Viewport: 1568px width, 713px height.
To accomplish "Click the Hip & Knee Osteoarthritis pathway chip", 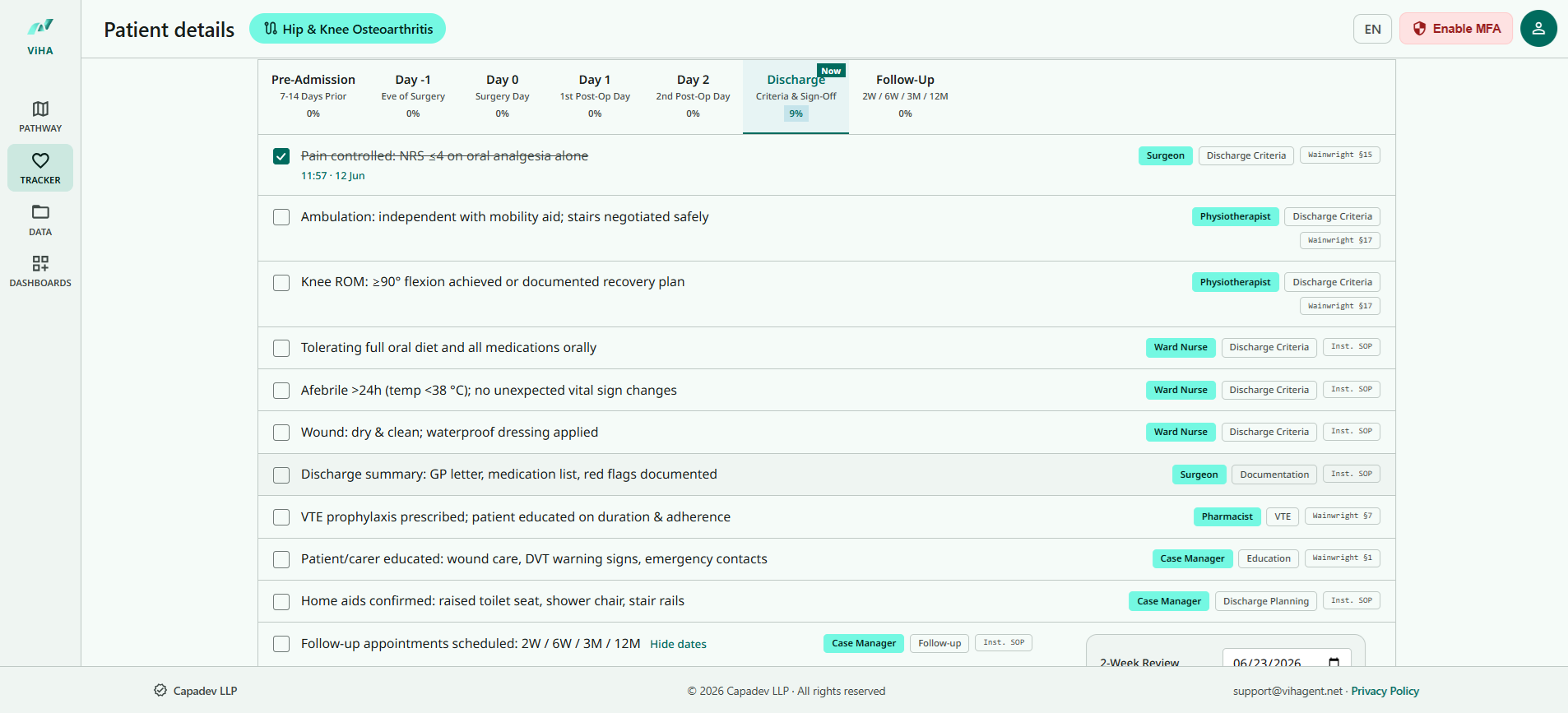I will (x=347, y=29).
